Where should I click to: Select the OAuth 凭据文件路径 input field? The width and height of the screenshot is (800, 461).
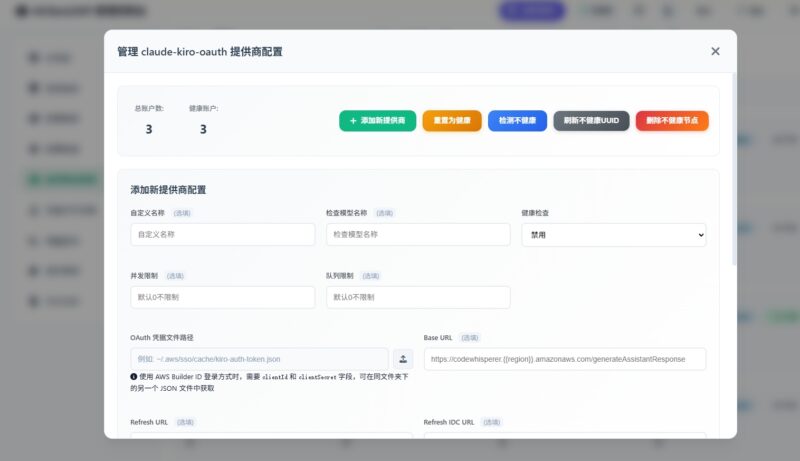259,359
